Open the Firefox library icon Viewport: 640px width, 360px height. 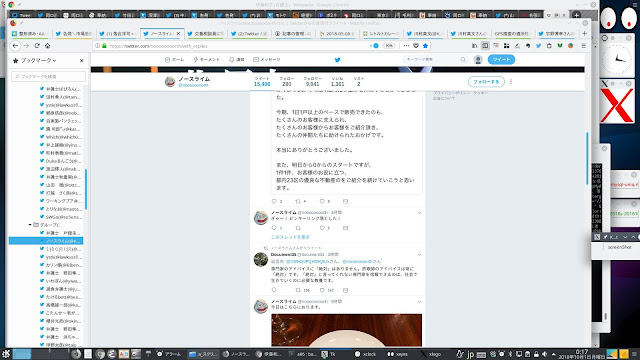tap(474, 46)
